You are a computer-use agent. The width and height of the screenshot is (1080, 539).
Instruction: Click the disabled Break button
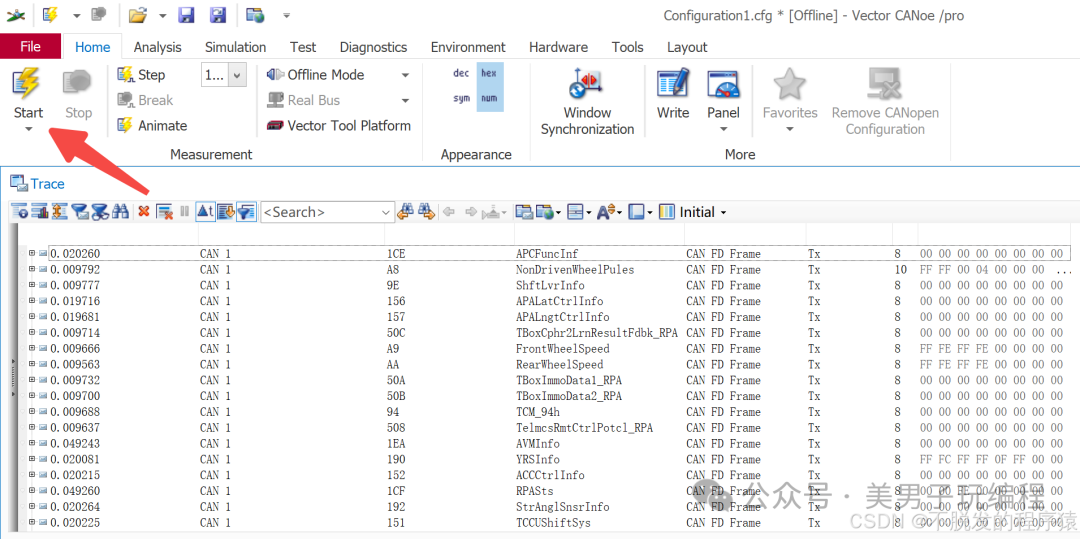[145, 100]
